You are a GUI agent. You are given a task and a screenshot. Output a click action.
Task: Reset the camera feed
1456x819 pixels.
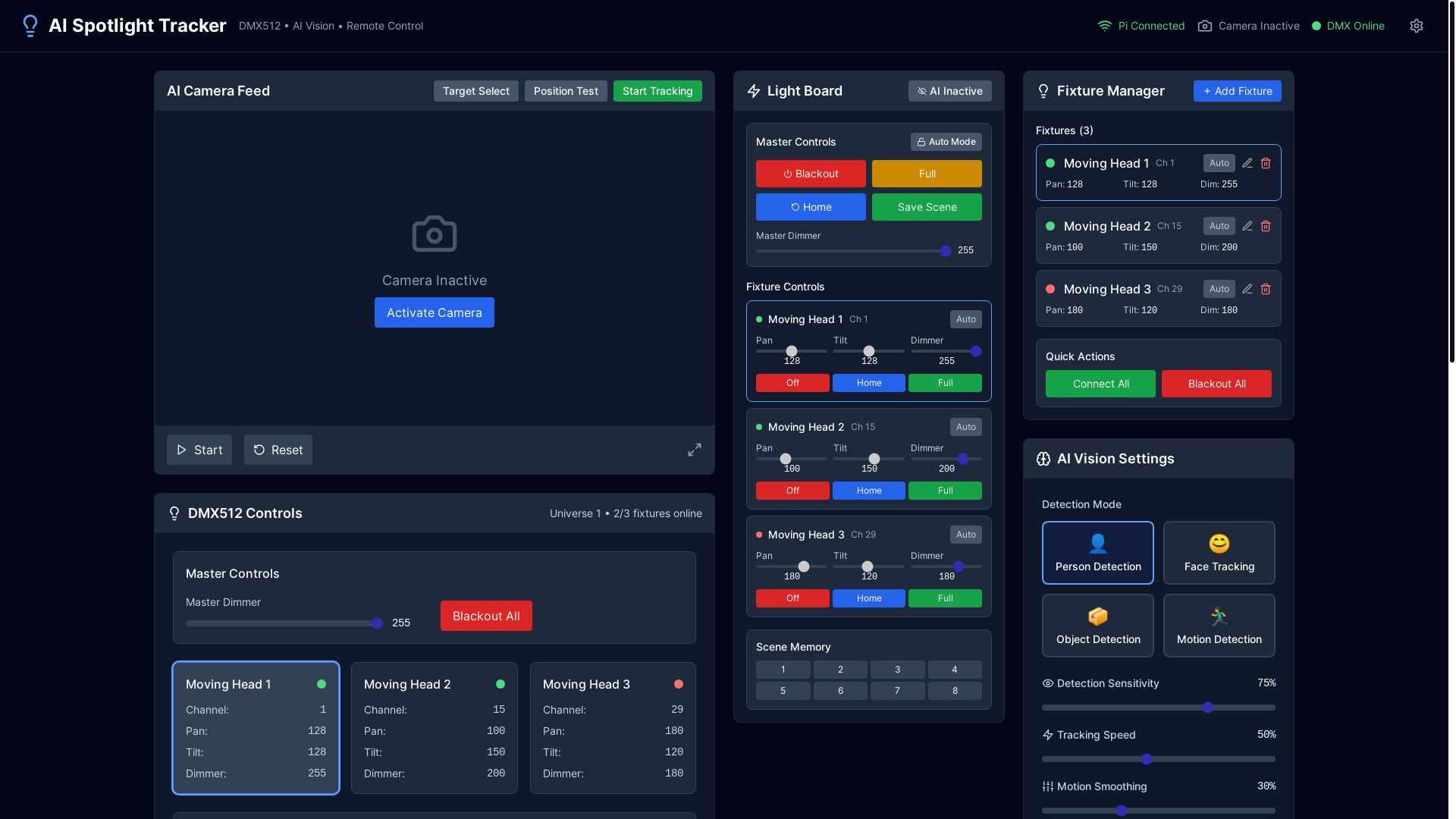[278, 450]
